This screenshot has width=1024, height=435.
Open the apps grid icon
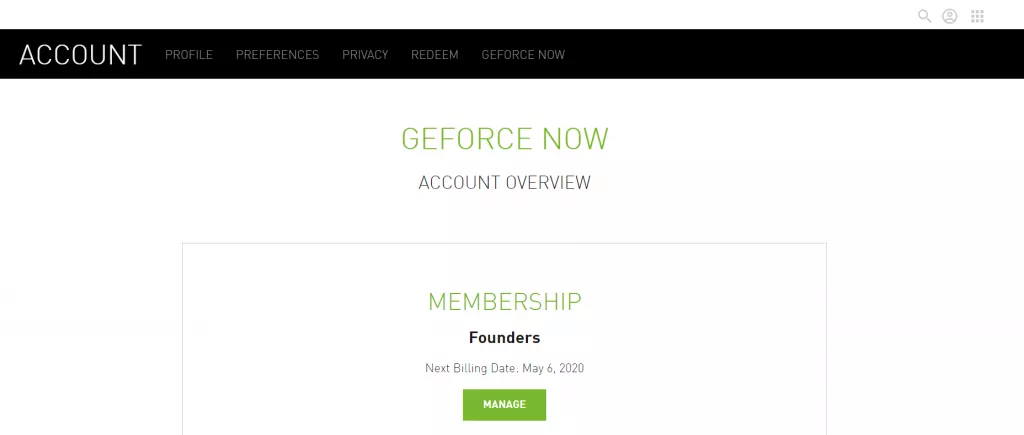click(978, 16)
